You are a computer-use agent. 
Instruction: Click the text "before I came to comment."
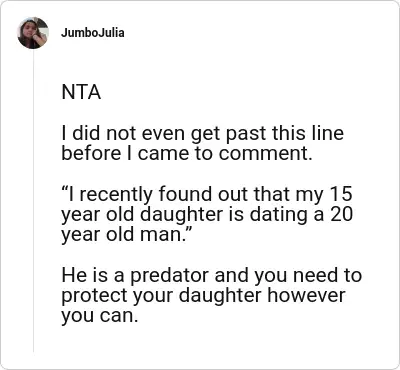(x=187, y=153)
